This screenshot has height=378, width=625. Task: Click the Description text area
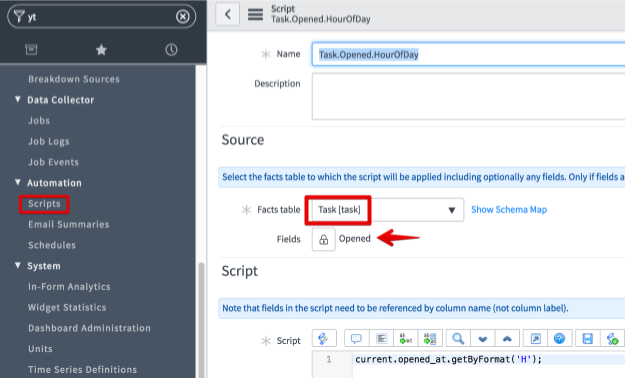click(x=468, y=96)
